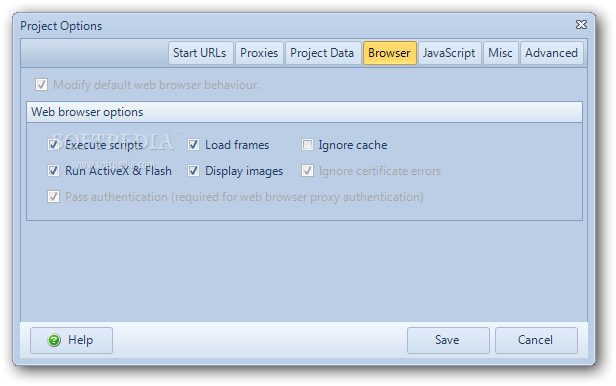Enable Ignore cache checkbox
Image resolution: width=616 pixels, height=386 pixels.
click(307, 145)
